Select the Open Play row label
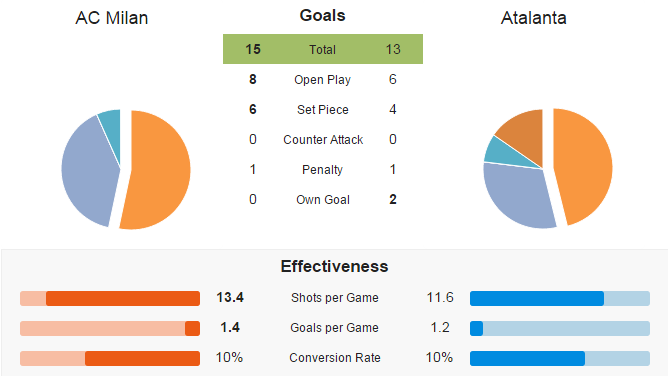The height and width of the screenshot is (376, 668). 322,80
